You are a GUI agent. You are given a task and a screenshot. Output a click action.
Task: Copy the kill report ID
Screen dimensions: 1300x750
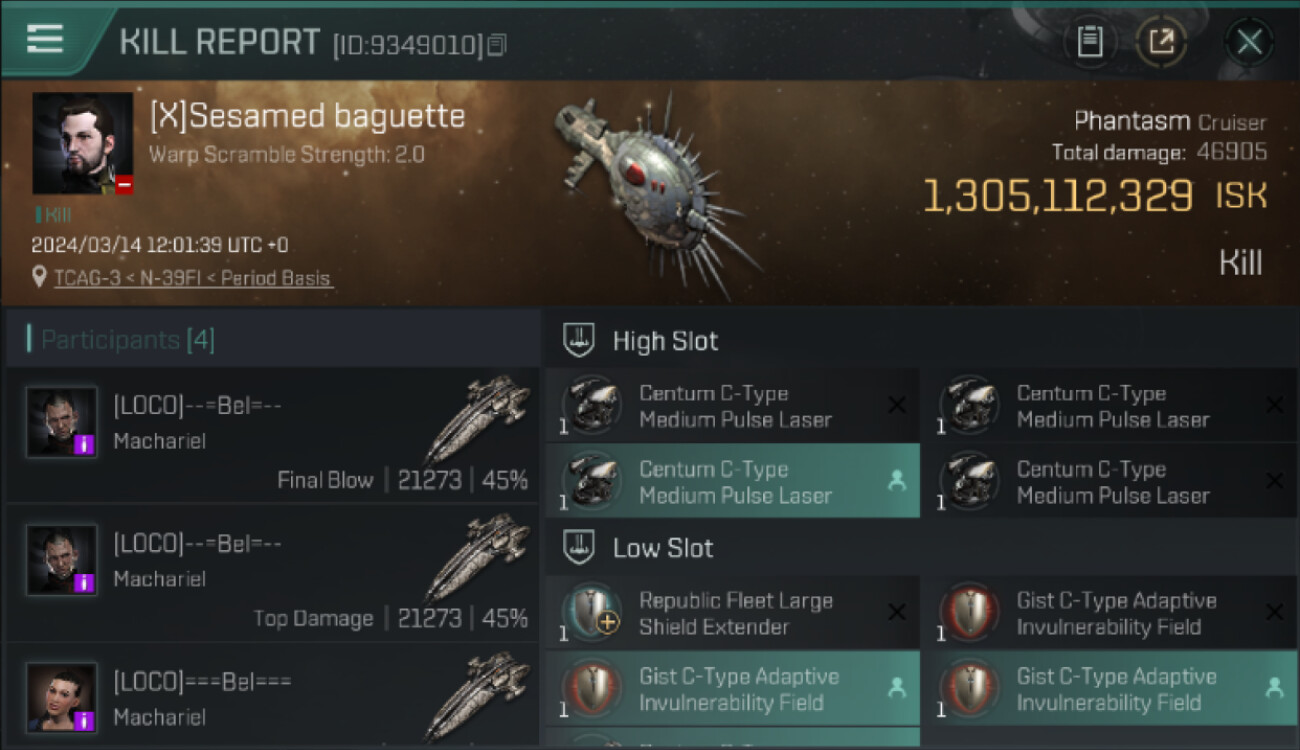[498, 44]
